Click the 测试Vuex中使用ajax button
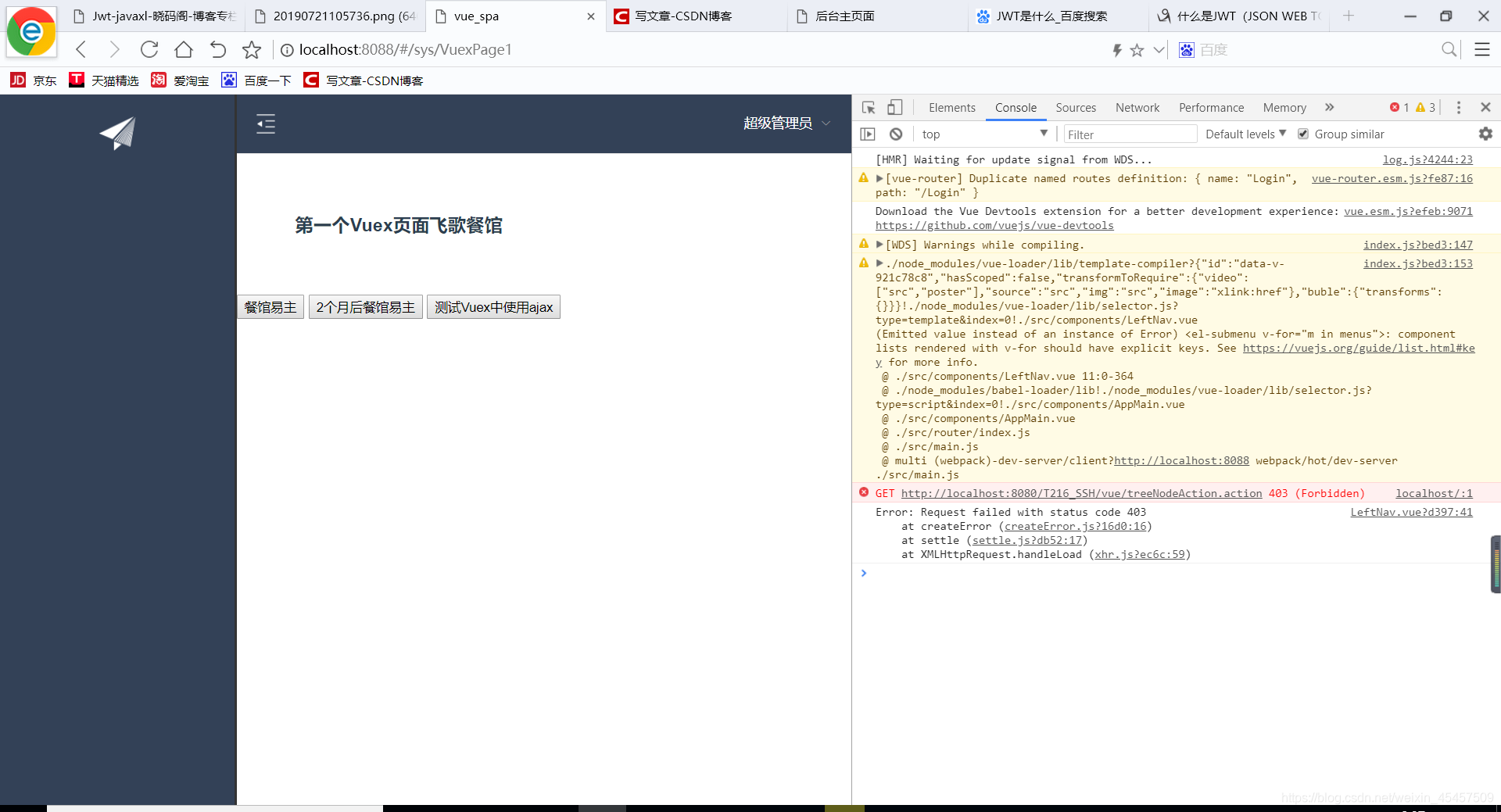Viewport: 1501px width, 812px height. (494, 307)
